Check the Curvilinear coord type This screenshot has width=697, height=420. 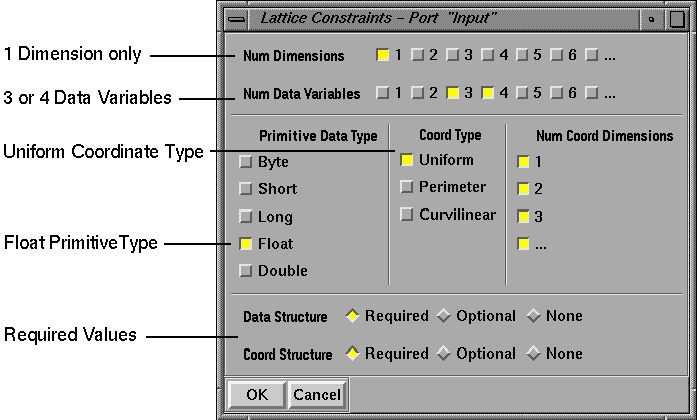(407, 214)
